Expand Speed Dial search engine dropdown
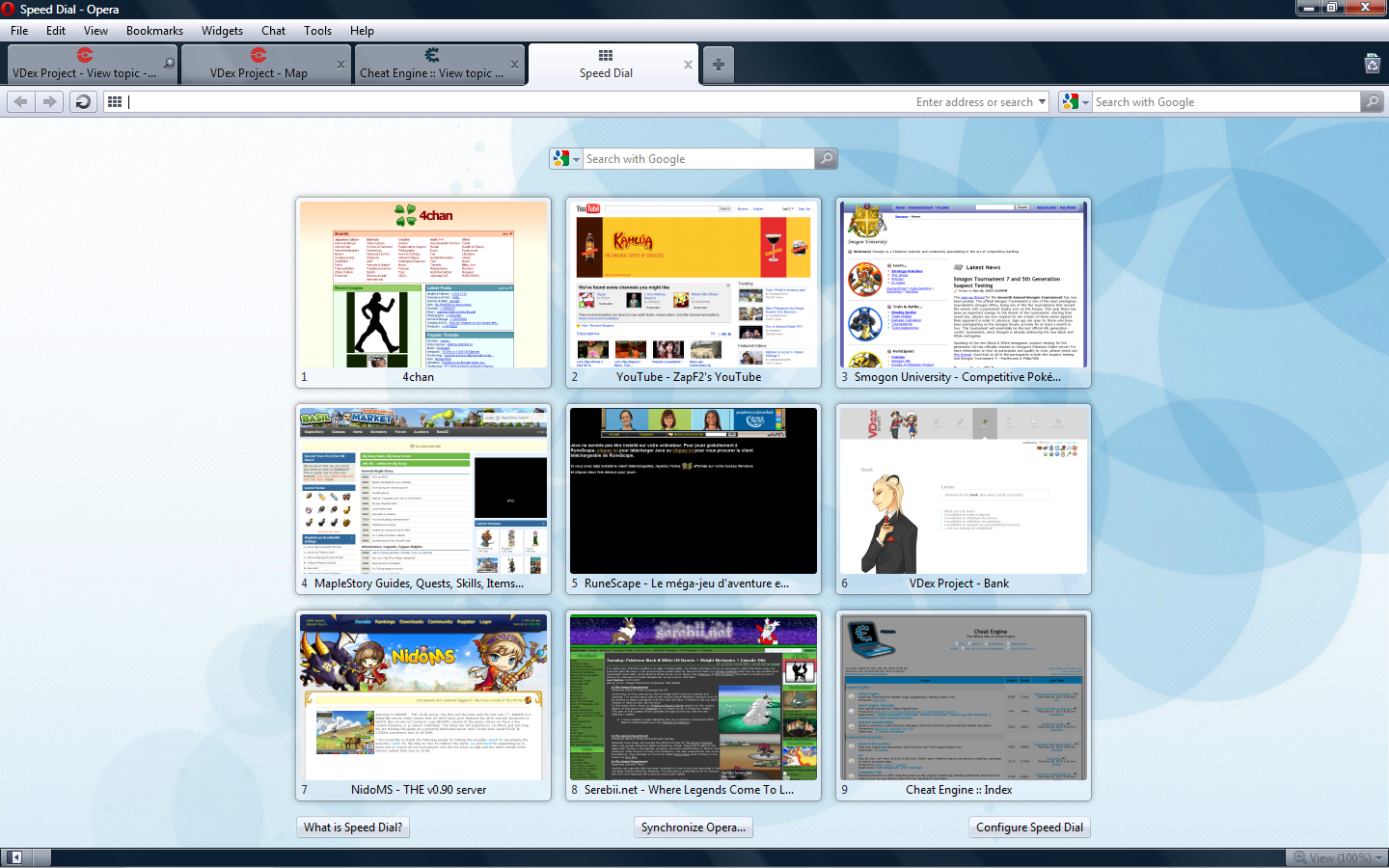Screen dimensions: 1389x868 coord(577,160)
